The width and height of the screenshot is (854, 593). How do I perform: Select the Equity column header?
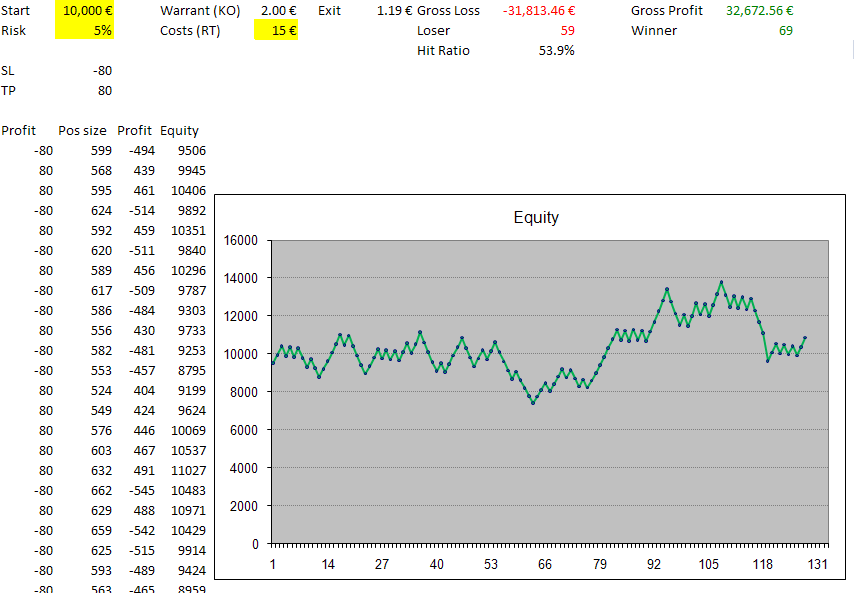click(x=179, y=130)
